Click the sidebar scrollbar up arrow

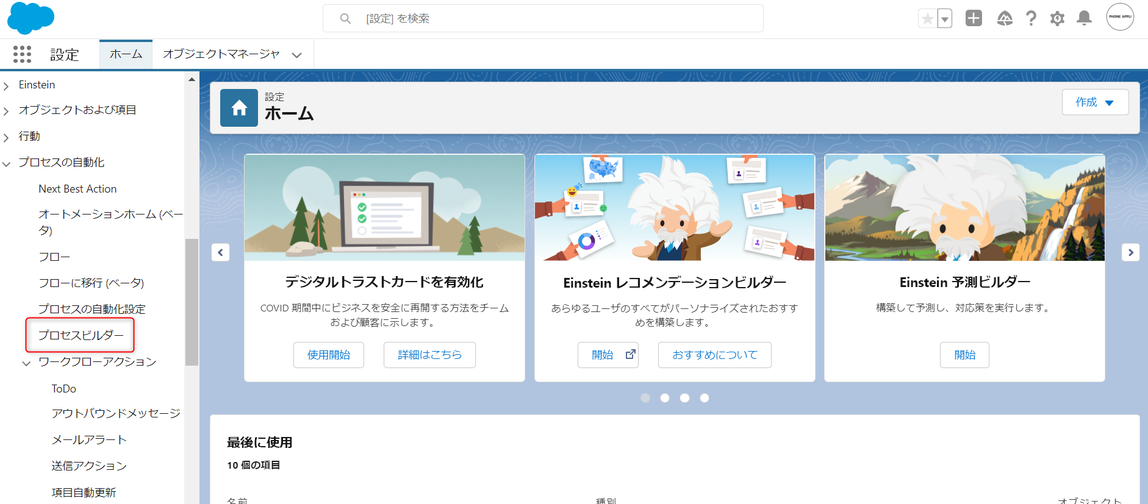[x=192, y=79]
